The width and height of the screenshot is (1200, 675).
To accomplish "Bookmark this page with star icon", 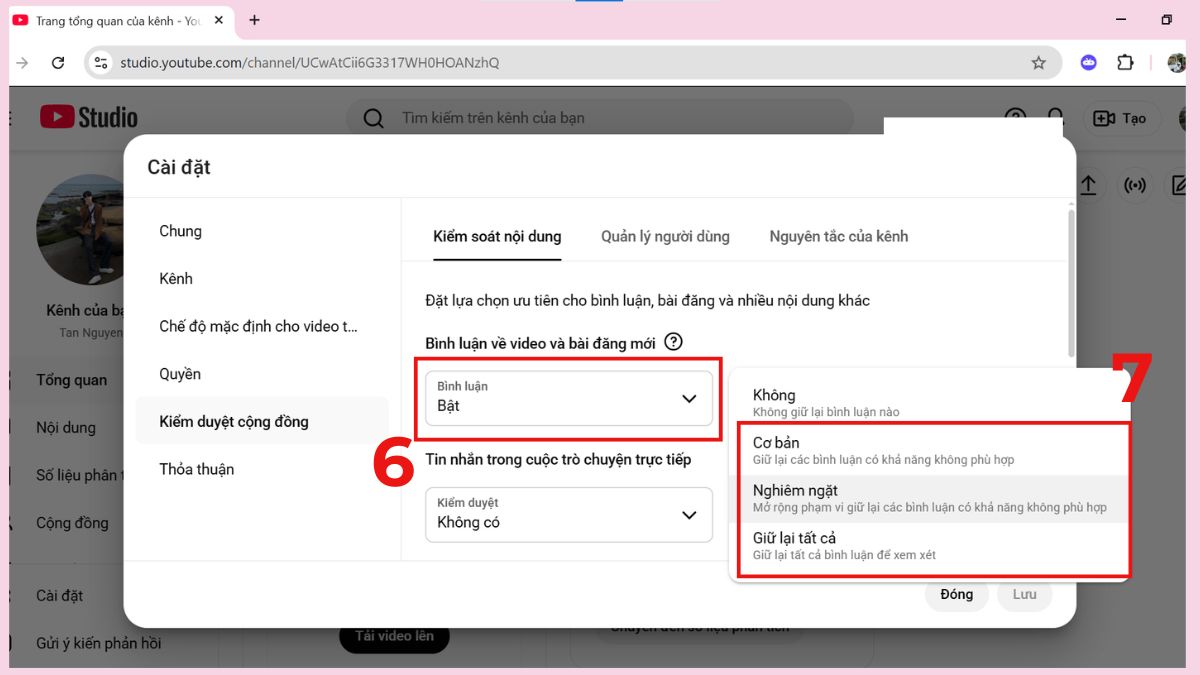I will (x=1038, y=63).
